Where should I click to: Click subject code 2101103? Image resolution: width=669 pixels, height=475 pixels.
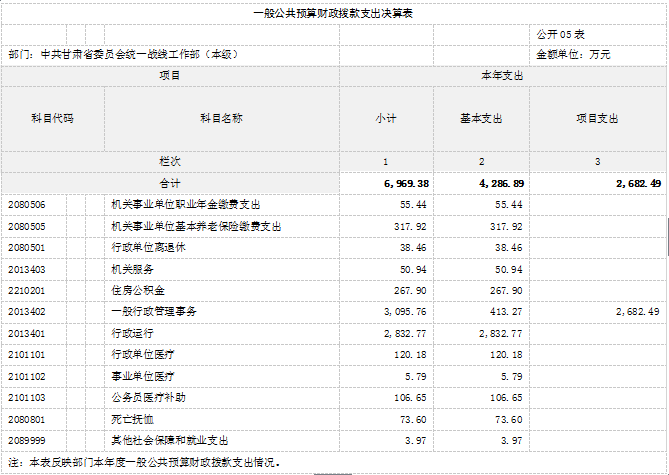pyautogui.click(x=26, y=398)
